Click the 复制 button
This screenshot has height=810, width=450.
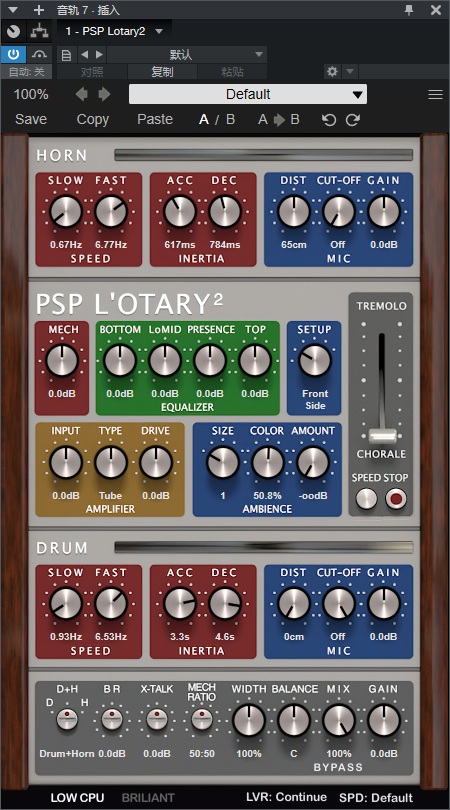click(162, 72)
